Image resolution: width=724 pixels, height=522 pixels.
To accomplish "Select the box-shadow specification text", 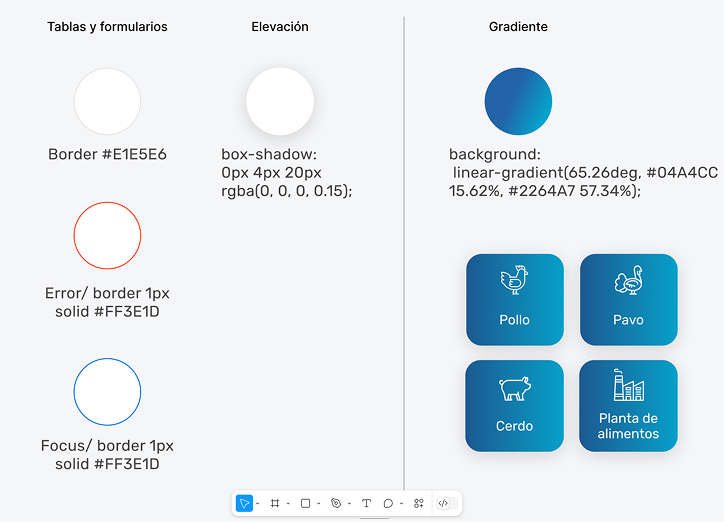I will click(286, 172).
